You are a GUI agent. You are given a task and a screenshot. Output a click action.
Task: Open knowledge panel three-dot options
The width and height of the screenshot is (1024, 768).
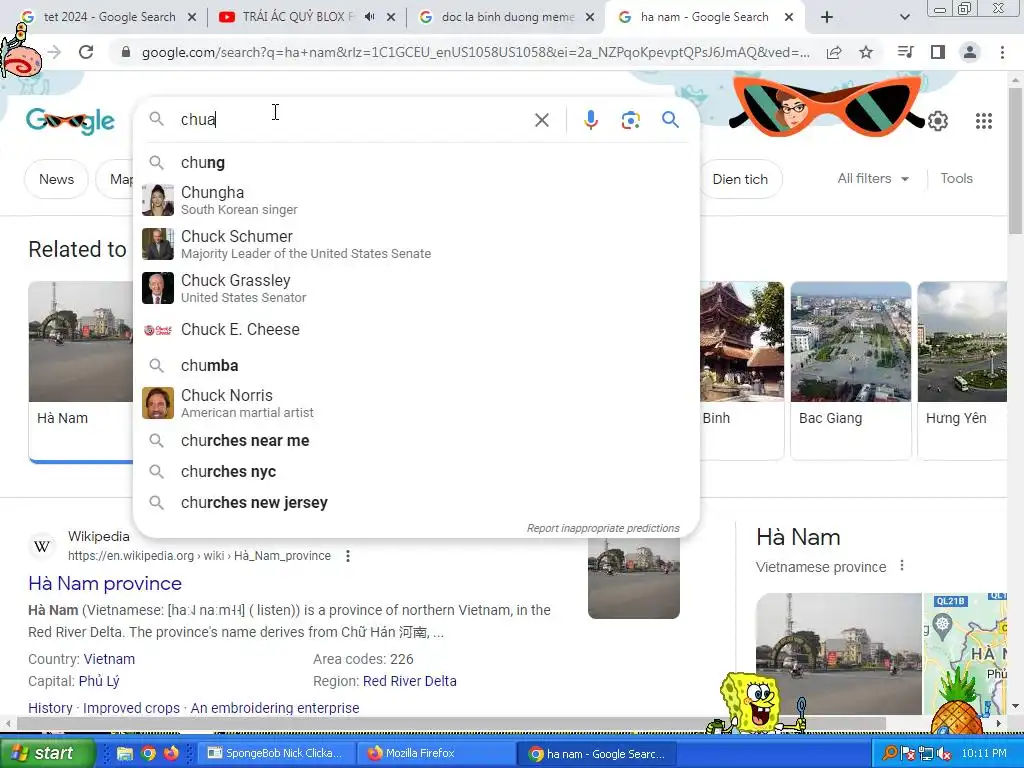(902, 566)
